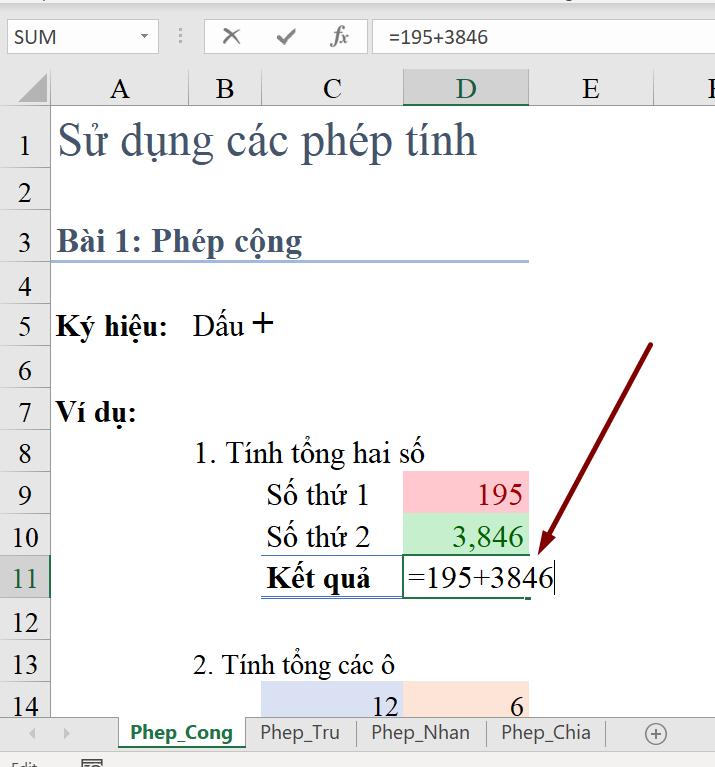Viewport: 715px width, 767px height.
Task: Click '2. Tính tổng các ô' text
Action: pyautogui.click(x=293, y=664)
